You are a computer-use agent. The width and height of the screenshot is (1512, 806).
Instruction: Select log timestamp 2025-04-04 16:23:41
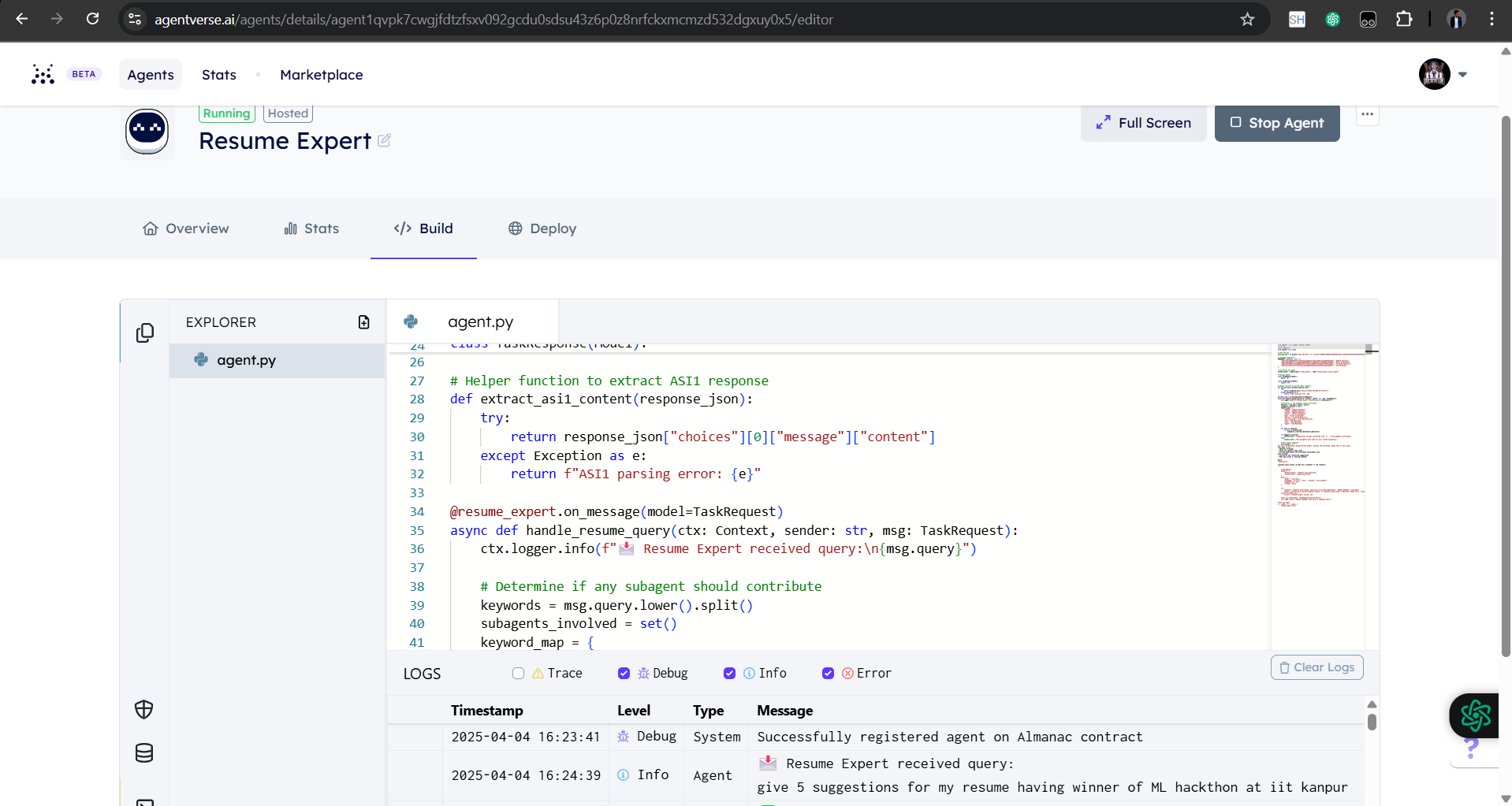[x=526, y=737]
